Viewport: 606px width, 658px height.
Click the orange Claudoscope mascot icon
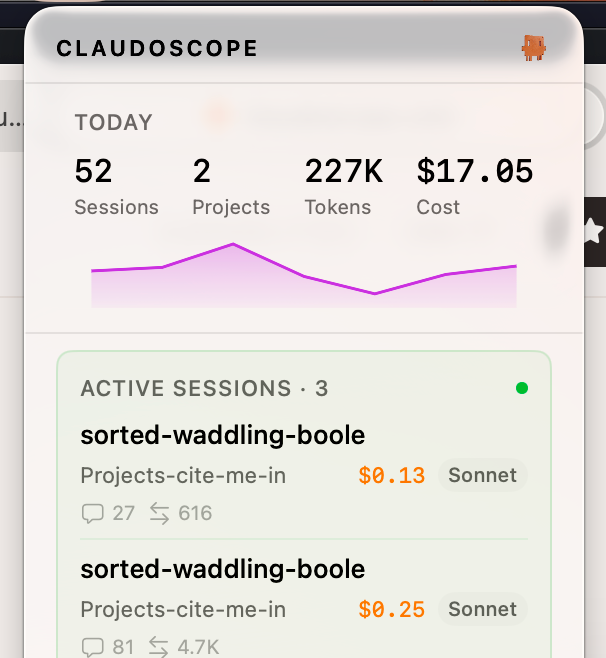534,47
